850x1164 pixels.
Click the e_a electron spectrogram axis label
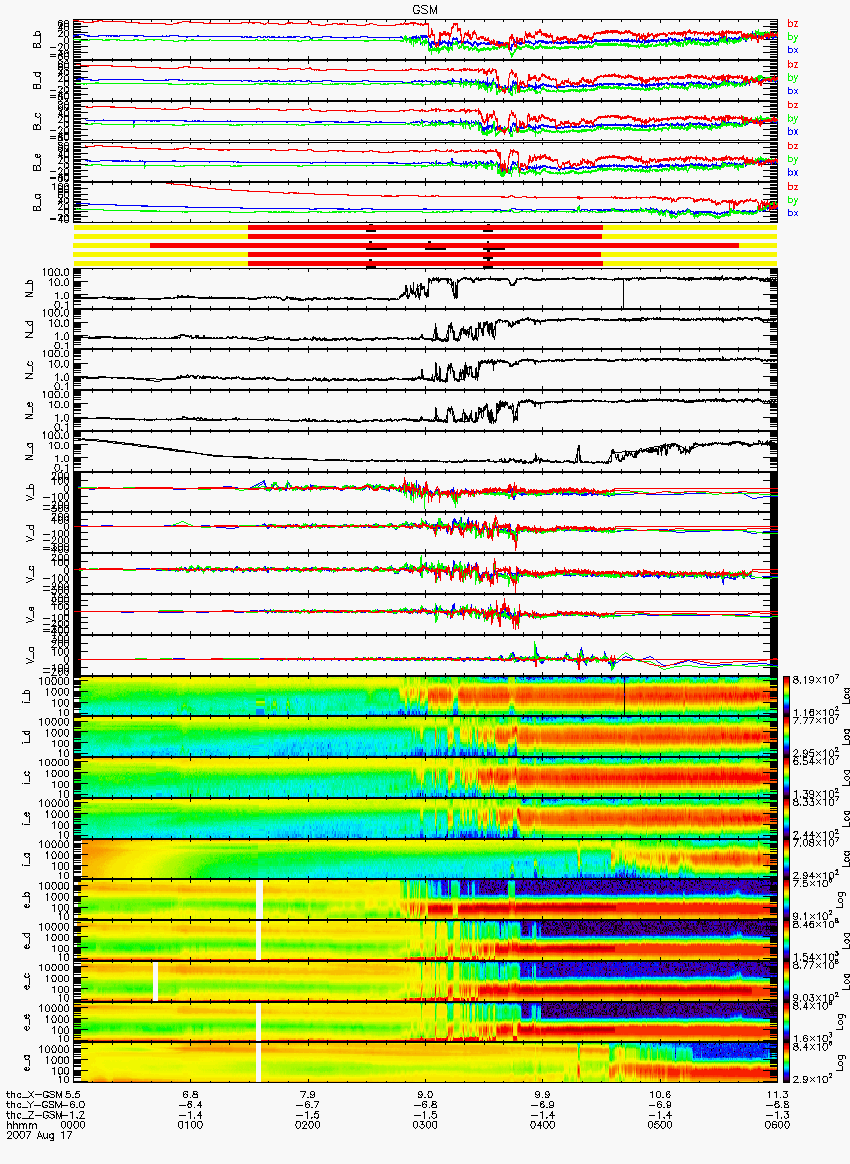(x=27, y=1062)
